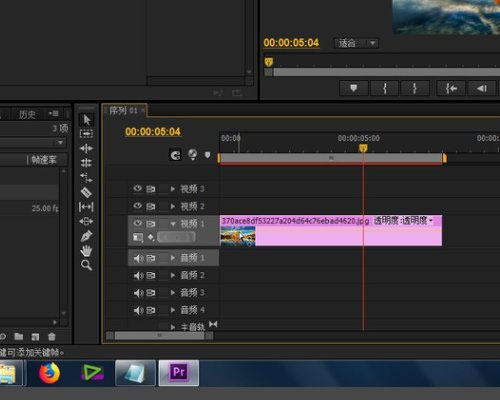
Task: Switch to the 历史 tab
Action: 27,115
